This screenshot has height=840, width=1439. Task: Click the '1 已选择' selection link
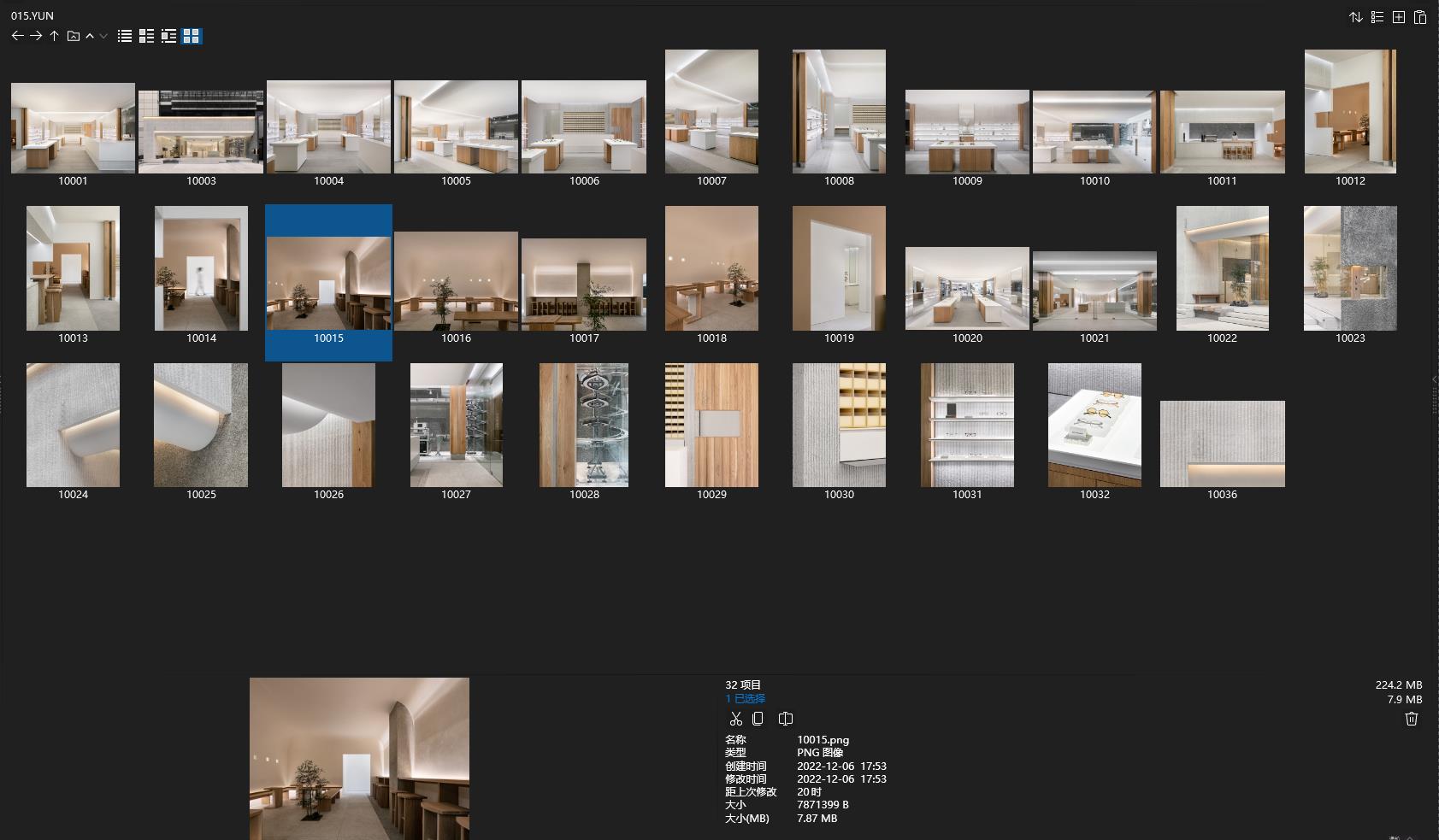click(x=745, y=698)
